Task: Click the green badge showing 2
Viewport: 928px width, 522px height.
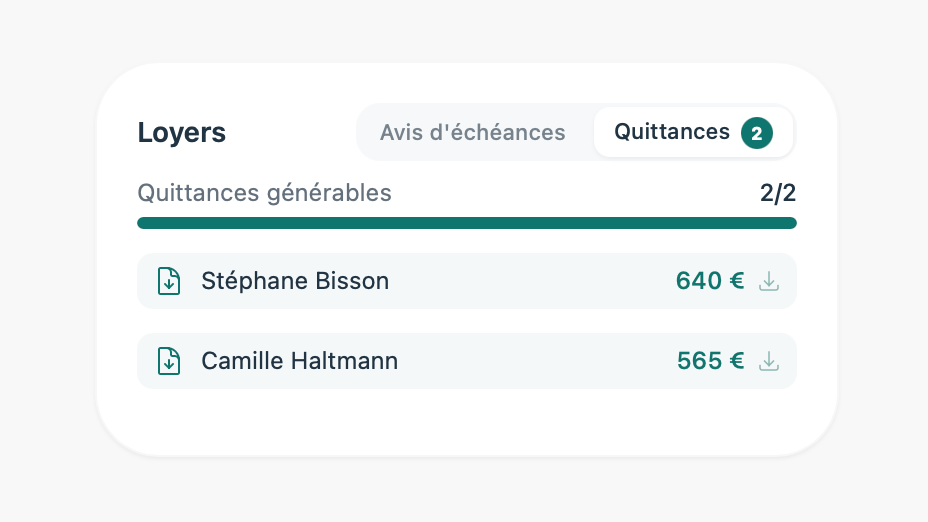Action: pos(757,132)
